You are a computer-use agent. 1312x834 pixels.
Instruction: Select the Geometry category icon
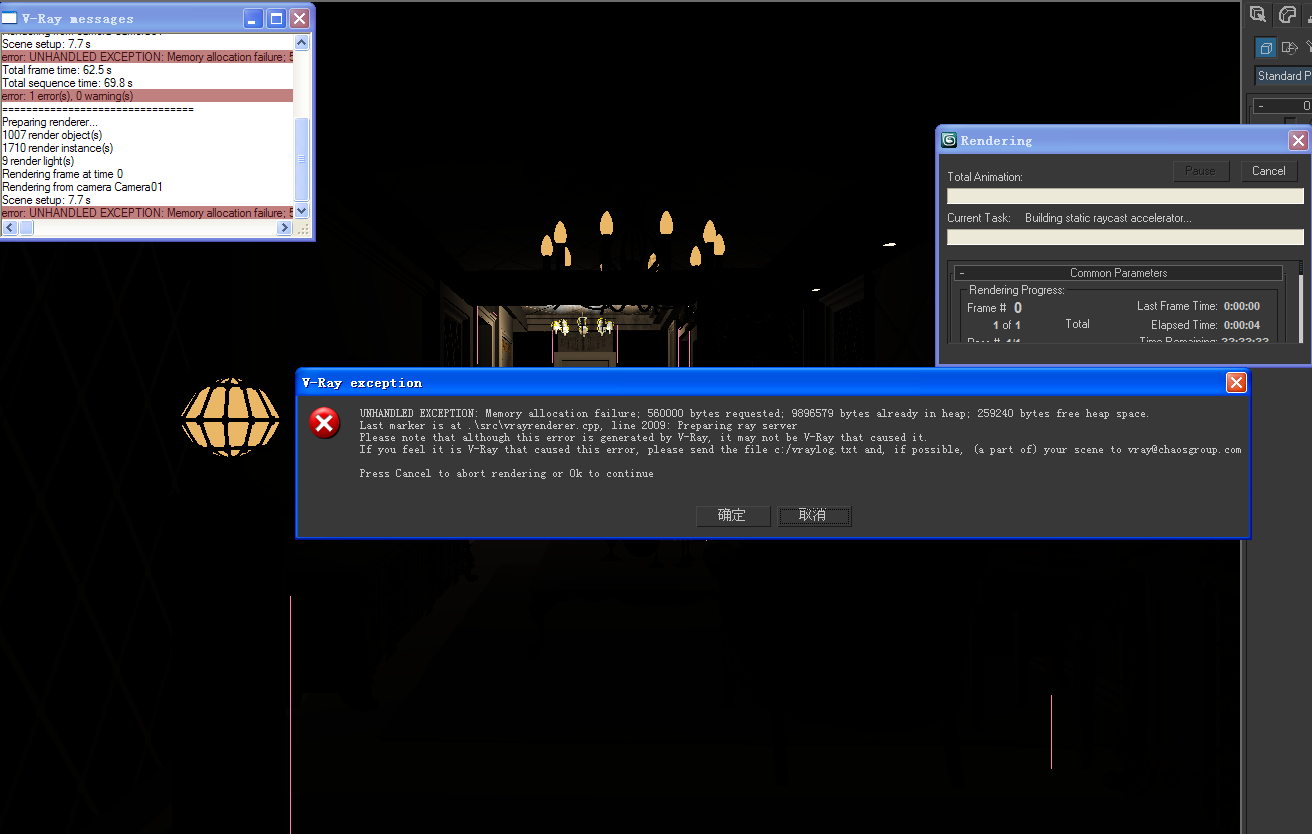[x=1266, y=48]
